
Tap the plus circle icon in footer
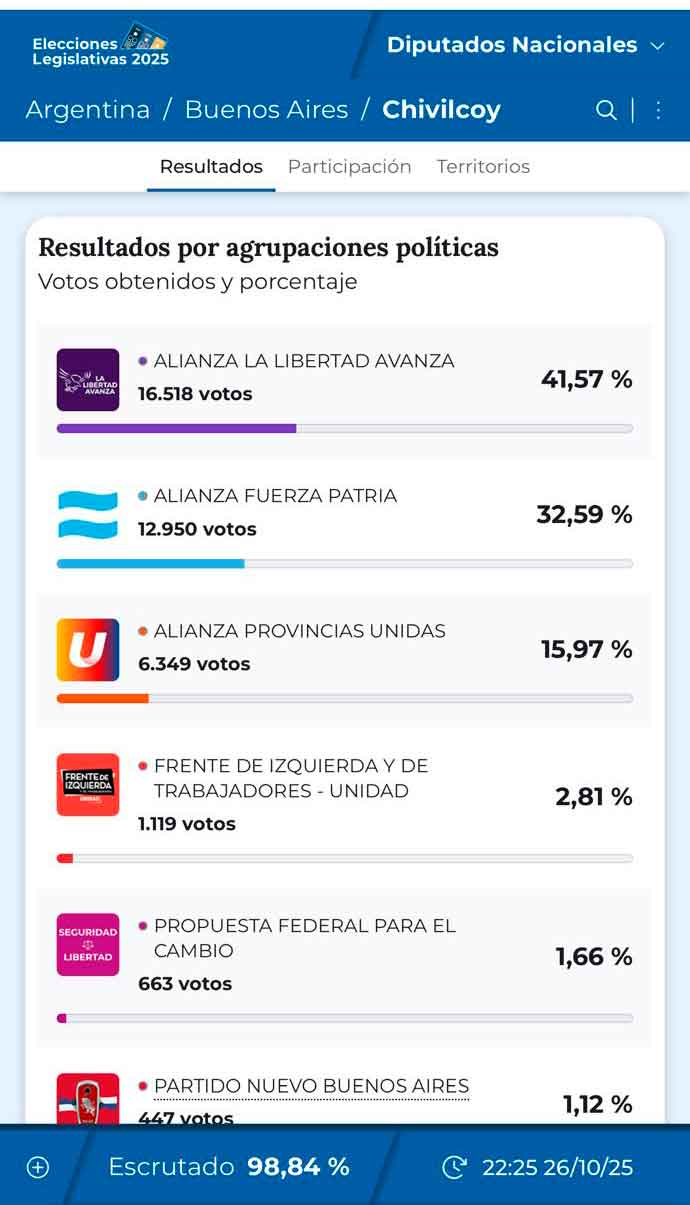point(38,1167)
